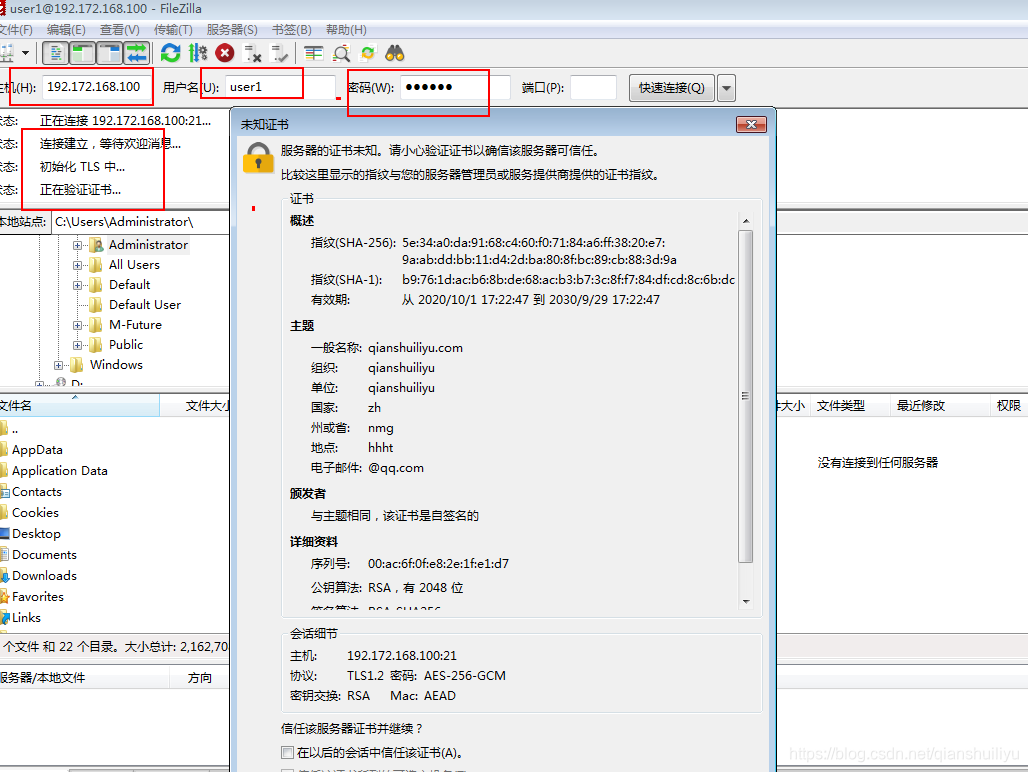Toggle the transfer queue display icon
Screen dimensions: 1028x772
[137, 53]
